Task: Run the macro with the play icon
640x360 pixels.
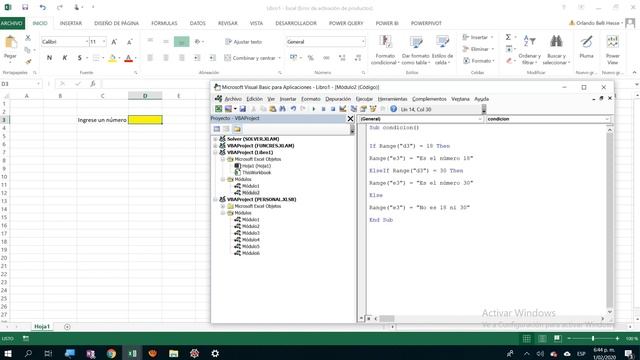Action: pos(313,109)
